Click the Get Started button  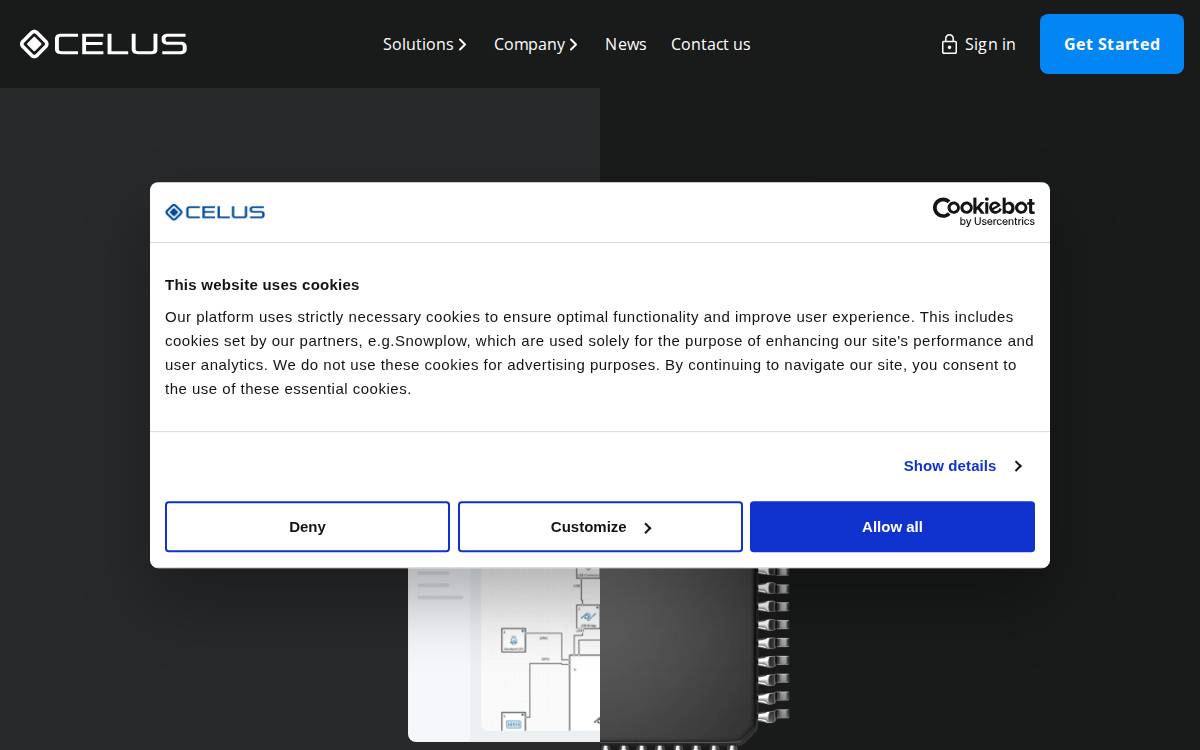(1112, 44)
